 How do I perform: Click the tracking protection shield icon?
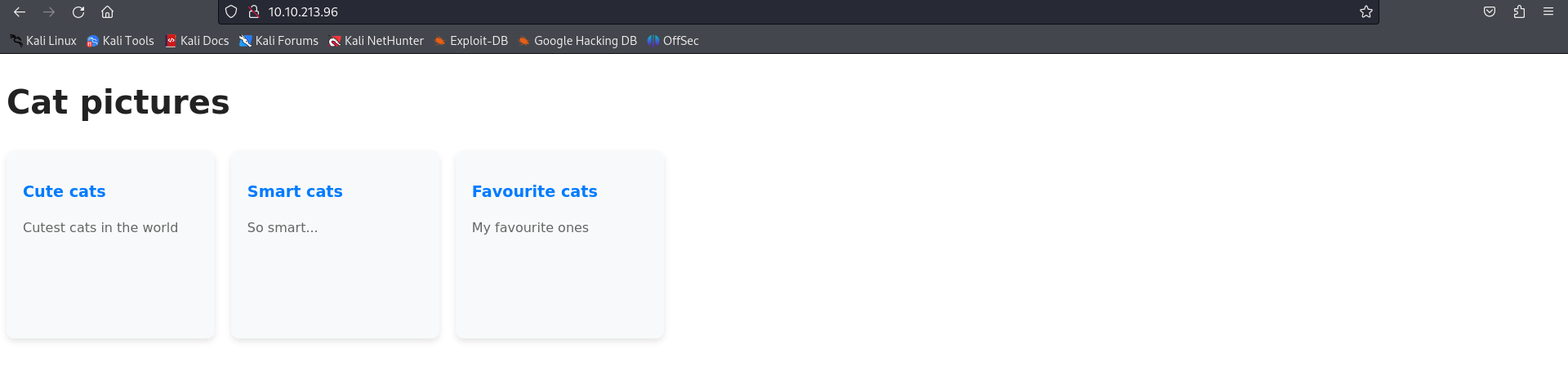pos(231,12)
